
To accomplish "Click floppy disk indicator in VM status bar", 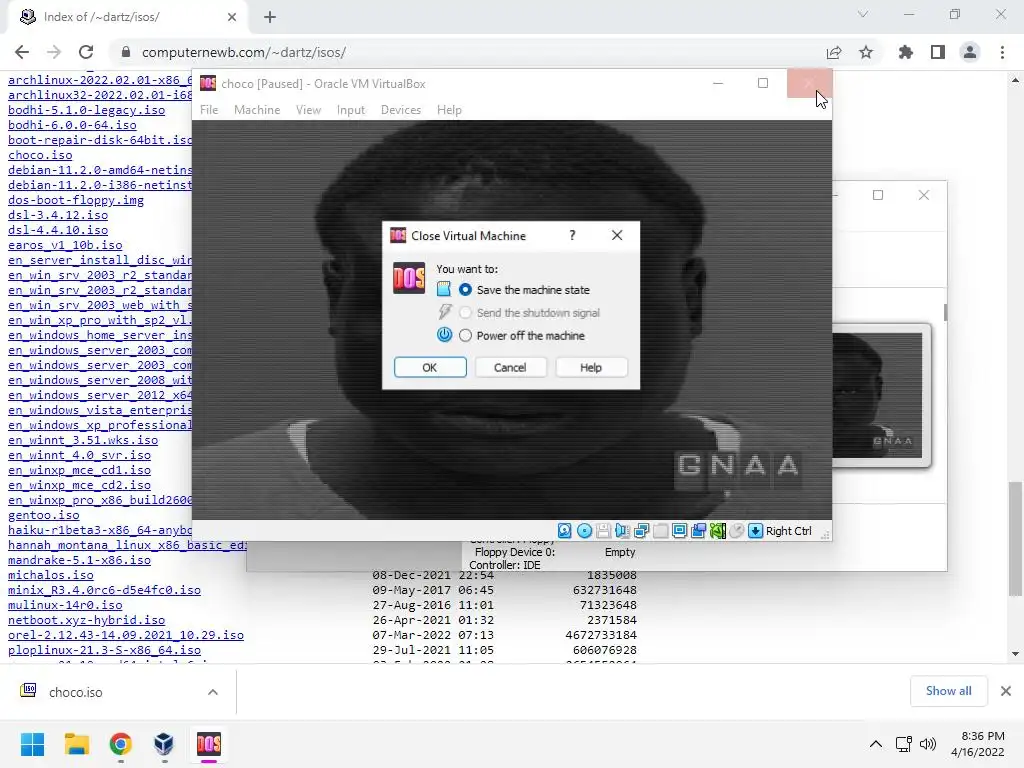I will pos(603,531).
